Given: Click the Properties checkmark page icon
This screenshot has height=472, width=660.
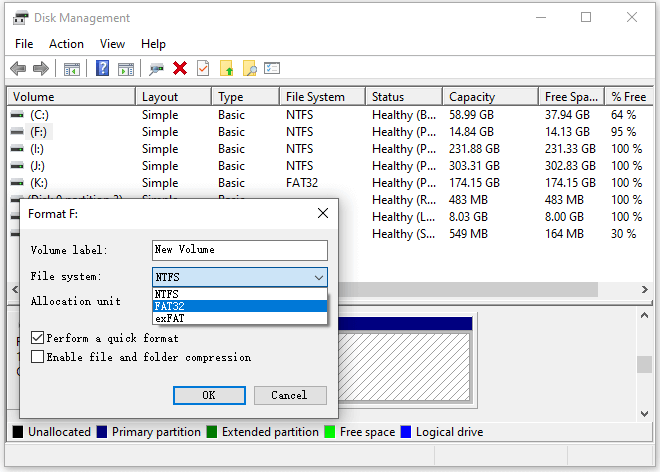Looking at the screenshot, I should coord(203,68).
